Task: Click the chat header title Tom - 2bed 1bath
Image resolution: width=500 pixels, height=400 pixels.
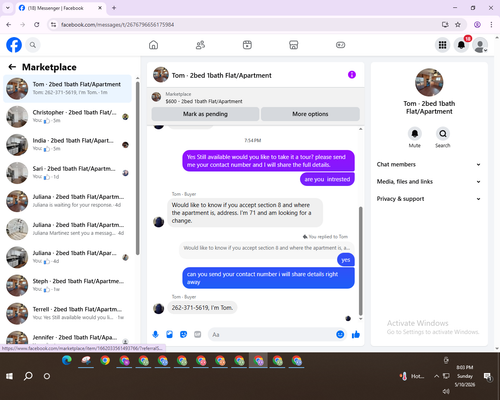Action: click(222, 75)
